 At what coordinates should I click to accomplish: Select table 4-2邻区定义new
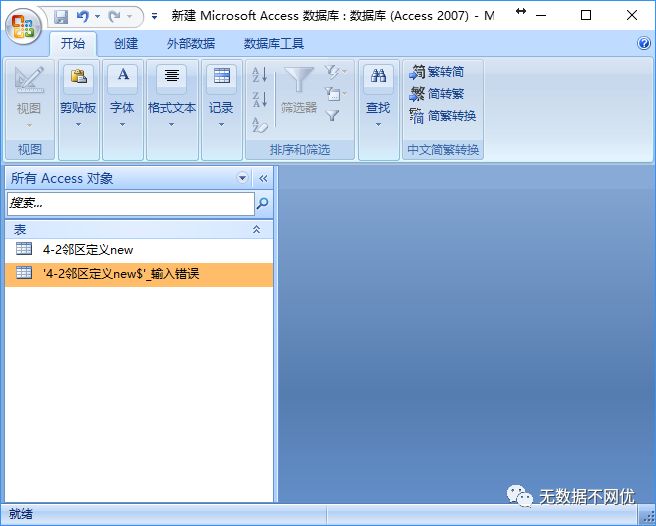139,250
